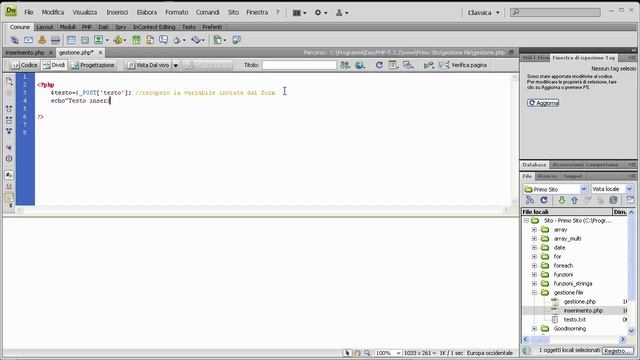Open the File menu

click(29, 12)
